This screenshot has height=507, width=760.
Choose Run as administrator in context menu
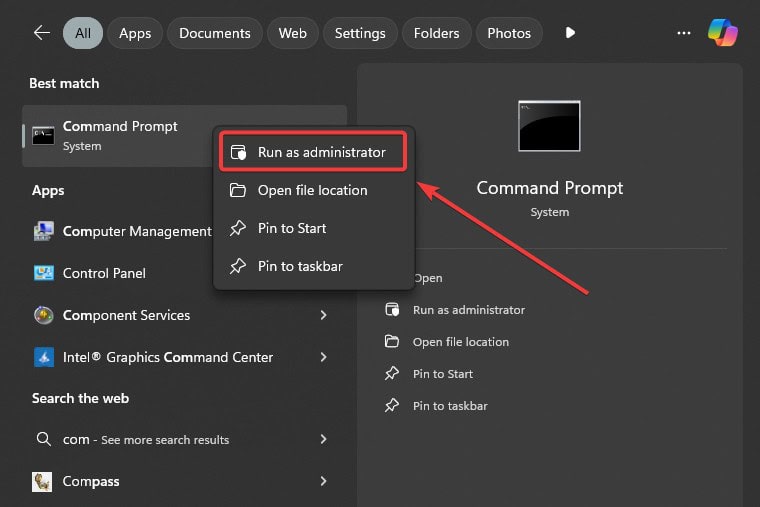pyautogui.click(x=313, y=152)
